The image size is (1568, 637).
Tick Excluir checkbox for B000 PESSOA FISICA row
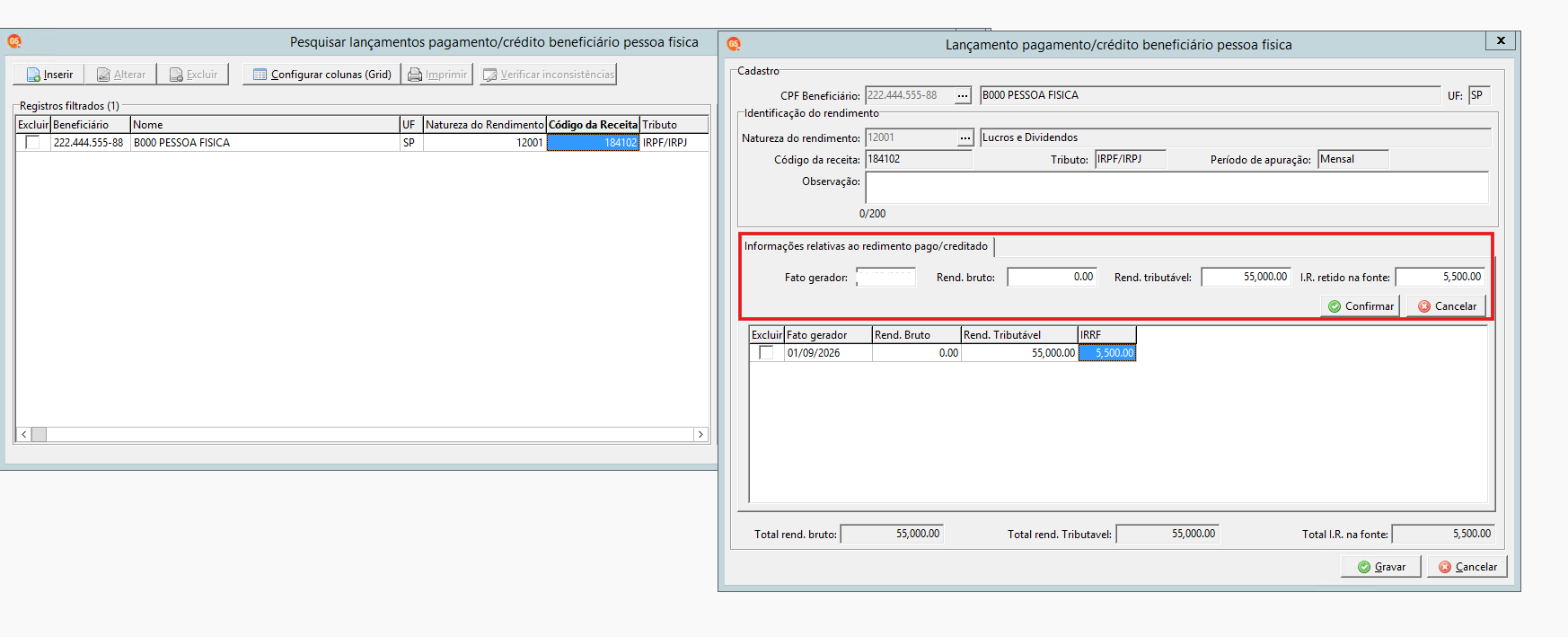coord(32,143)
